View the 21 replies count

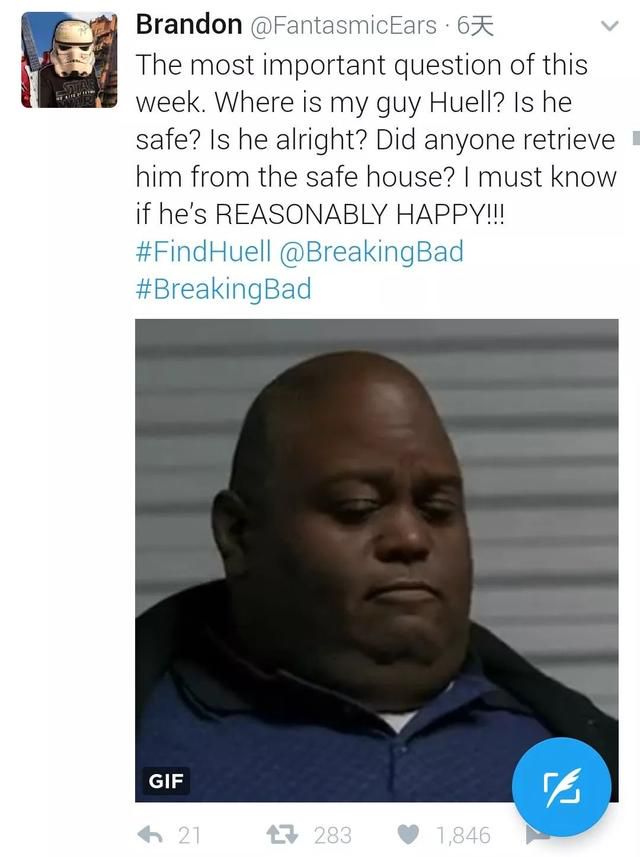point(189,835)
